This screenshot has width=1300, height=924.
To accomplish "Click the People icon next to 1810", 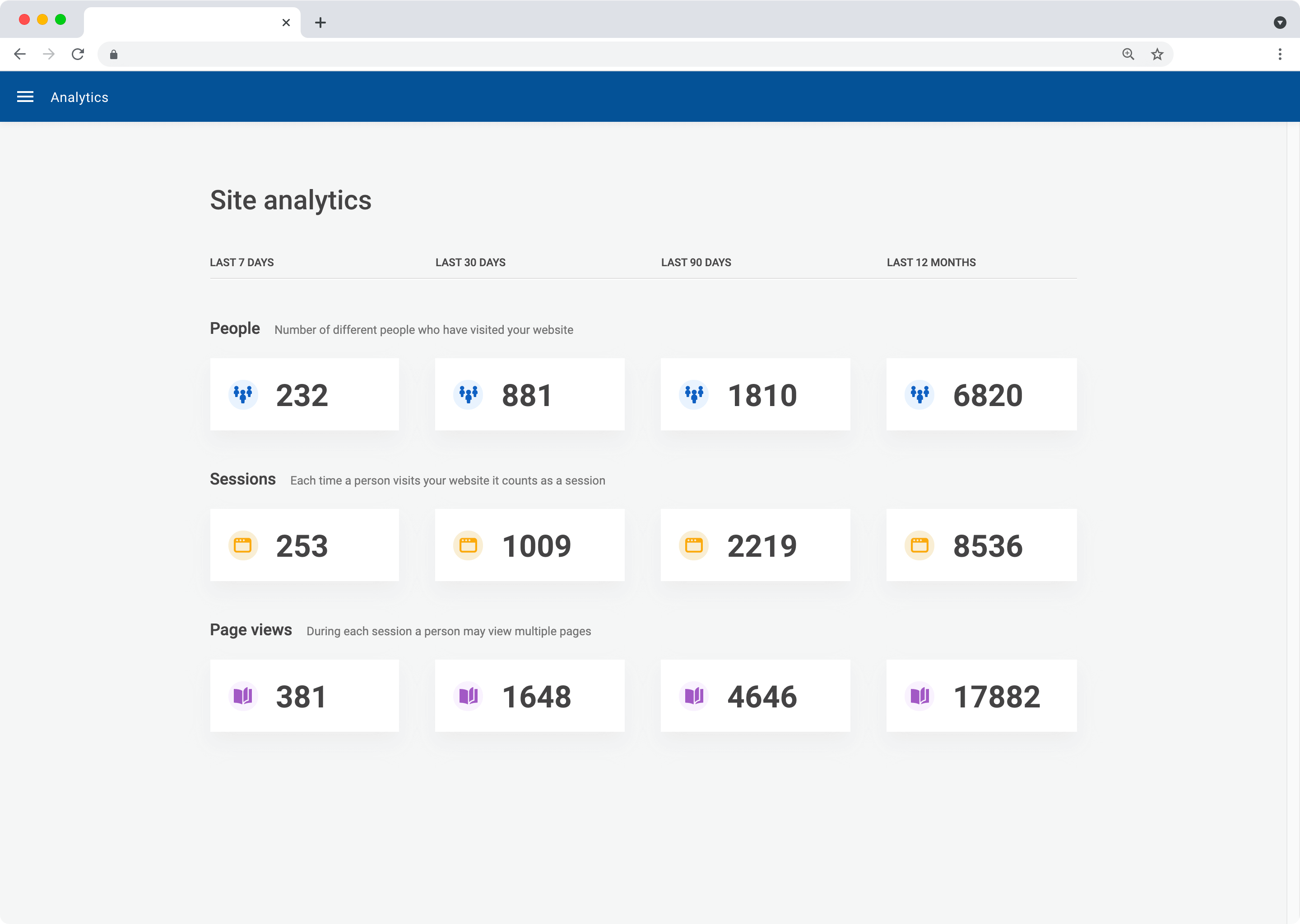I will 694,394.
